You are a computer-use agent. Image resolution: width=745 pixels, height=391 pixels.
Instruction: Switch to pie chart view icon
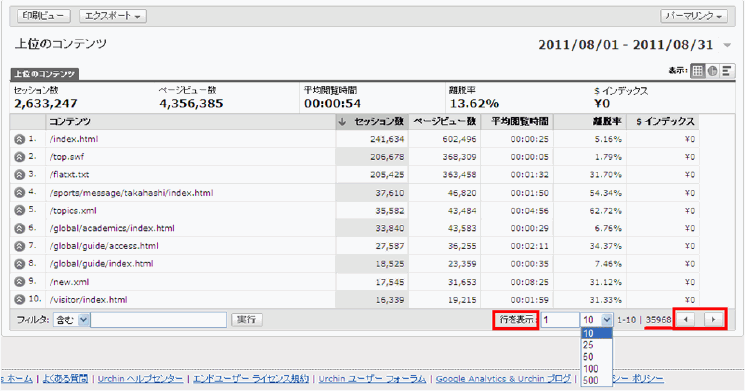click(x=712, y=71)
